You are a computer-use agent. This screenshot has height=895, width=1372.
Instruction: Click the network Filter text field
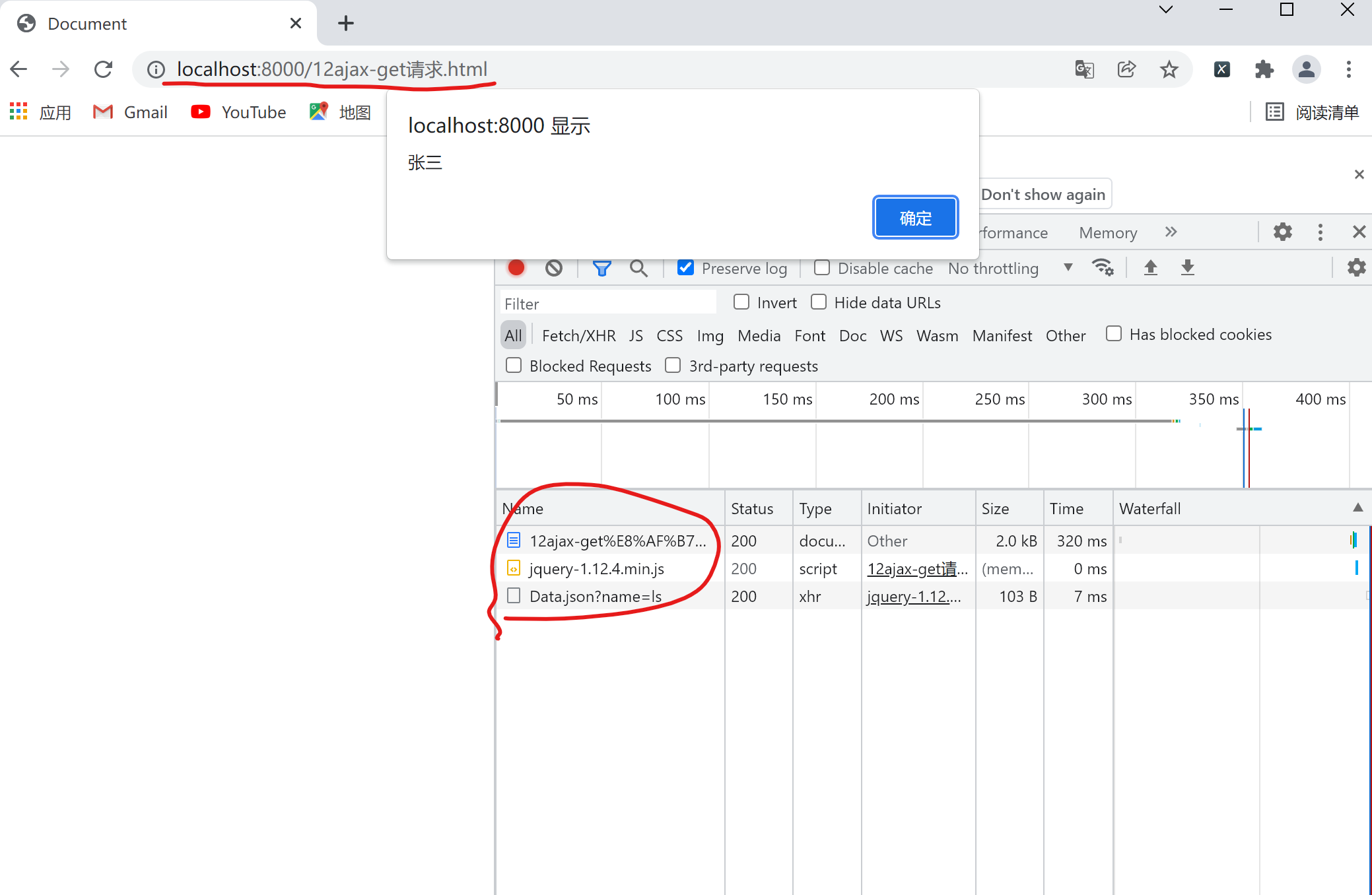(607, 304)
